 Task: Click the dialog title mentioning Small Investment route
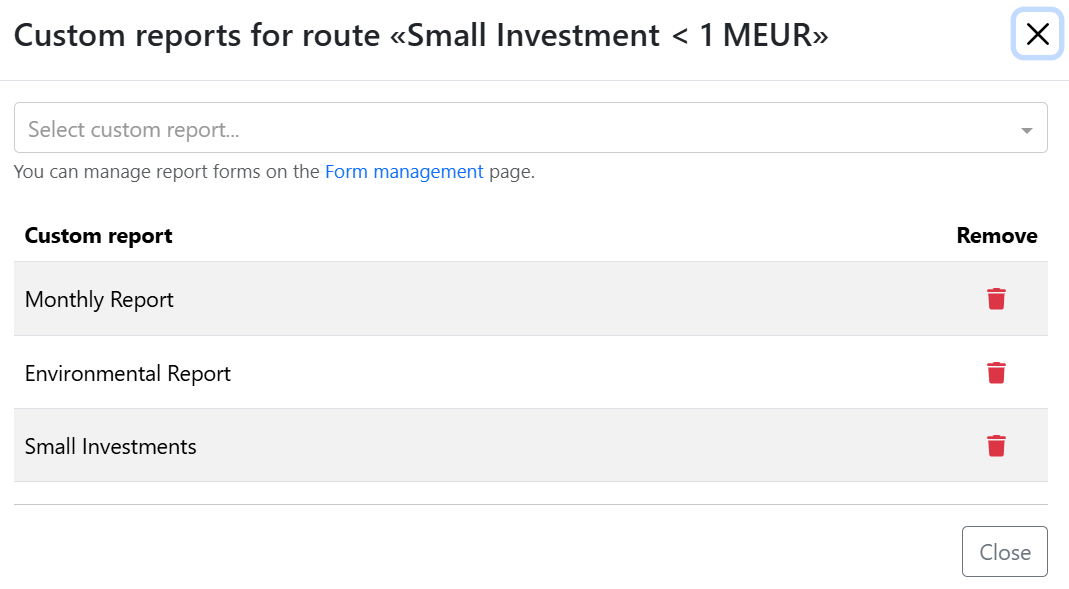pyautogui.click(x=421, y=35)
